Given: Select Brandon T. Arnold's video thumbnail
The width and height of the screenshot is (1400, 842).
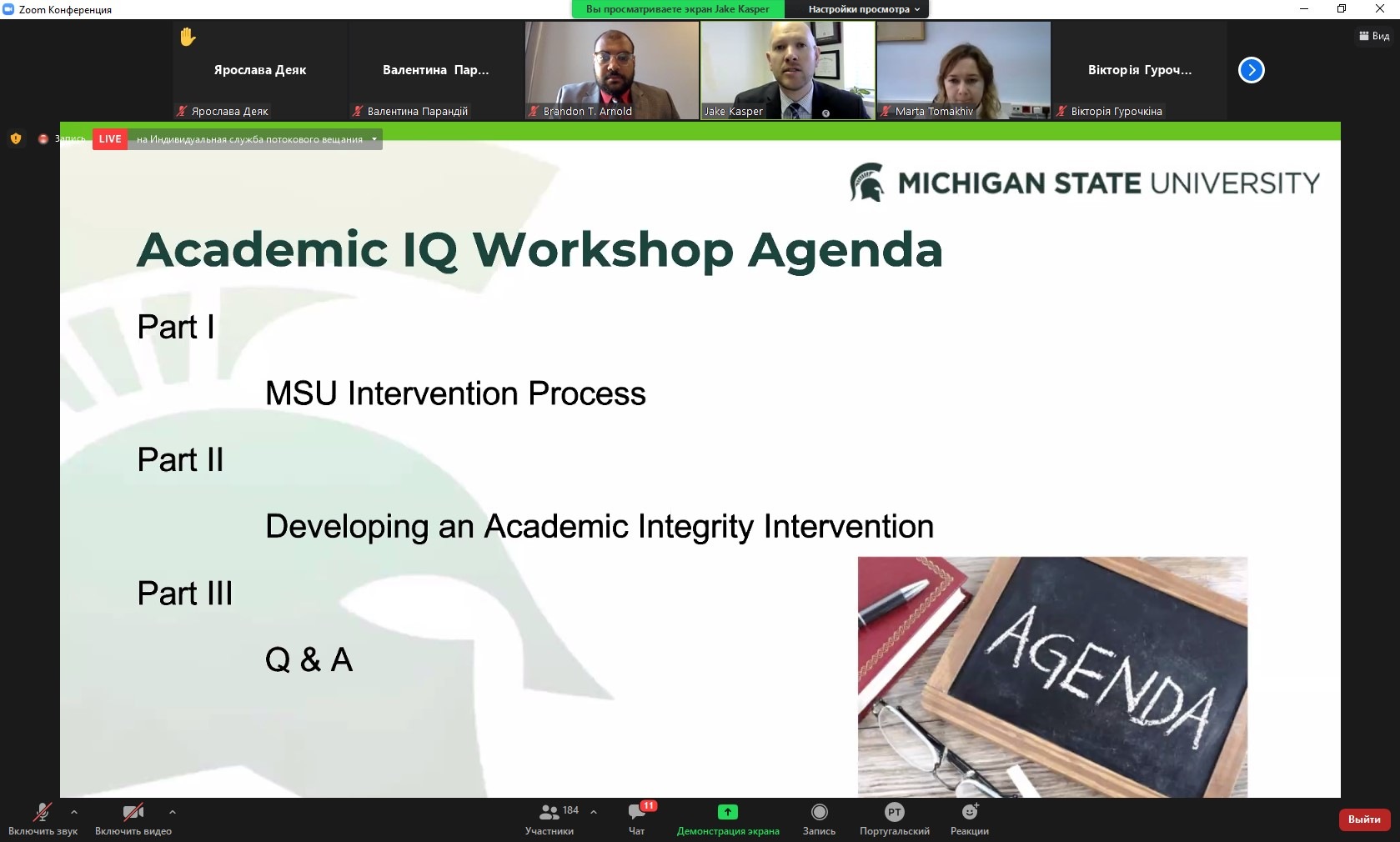Looking at the screenshot, I should pos(611,70).
